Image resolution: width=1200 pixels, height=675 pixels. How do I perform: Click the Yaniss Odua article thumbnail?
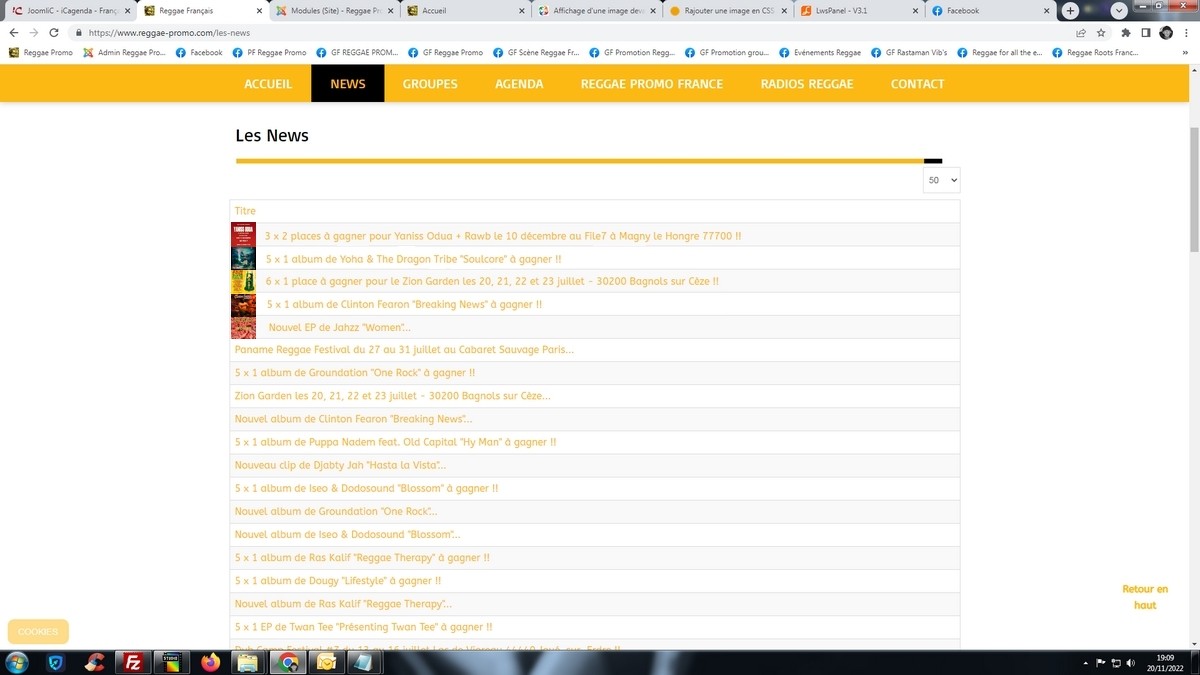pyautogui.click(x=244, y=235)
